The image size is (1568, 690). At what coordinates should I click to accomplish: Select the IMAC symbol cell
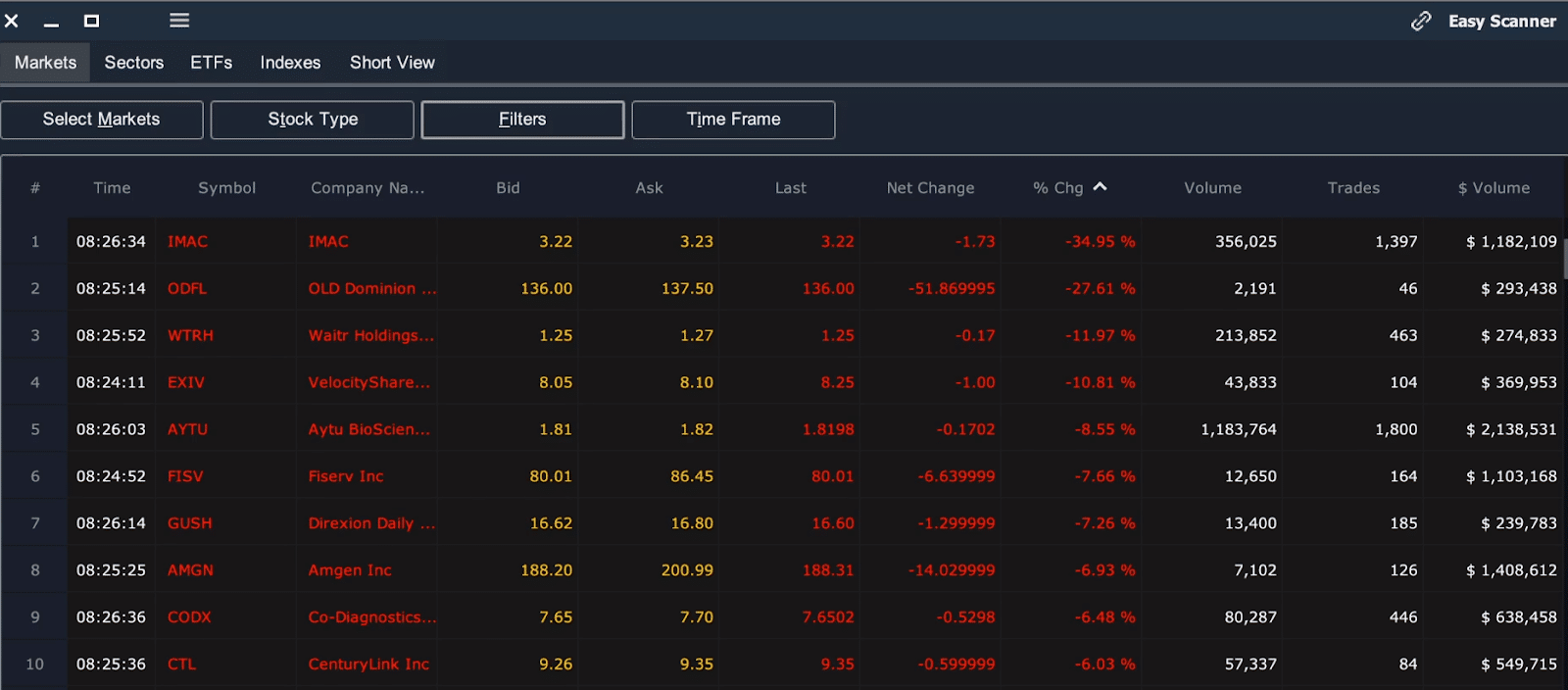pos(187,242)
